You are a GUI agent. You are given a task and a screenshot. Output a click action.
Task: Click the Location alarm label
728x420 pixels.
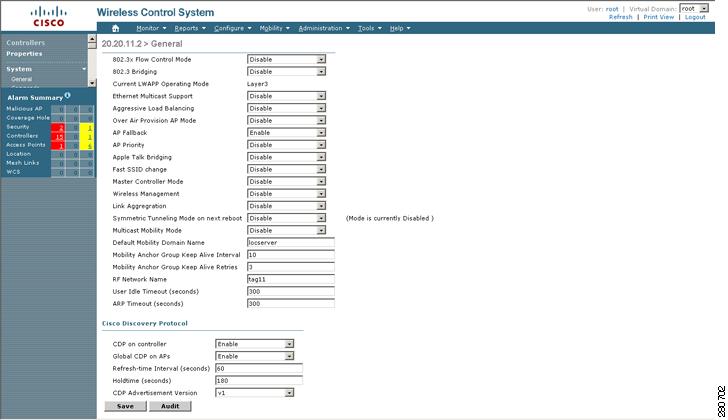[x=18, y=154]
